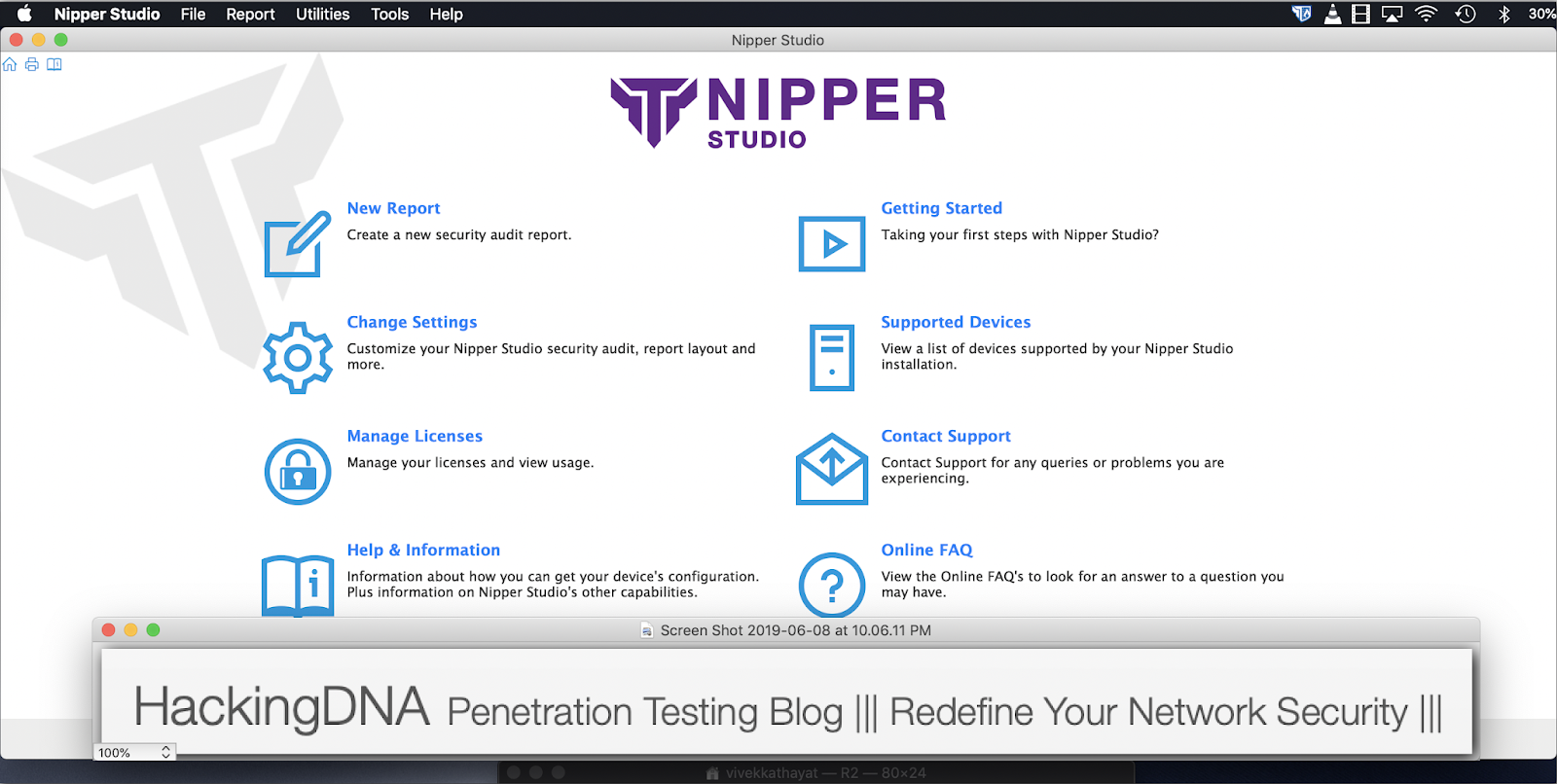The image size is (1557, 784).
Task: Open the Manage Licenses link
Action: (415, 436)
